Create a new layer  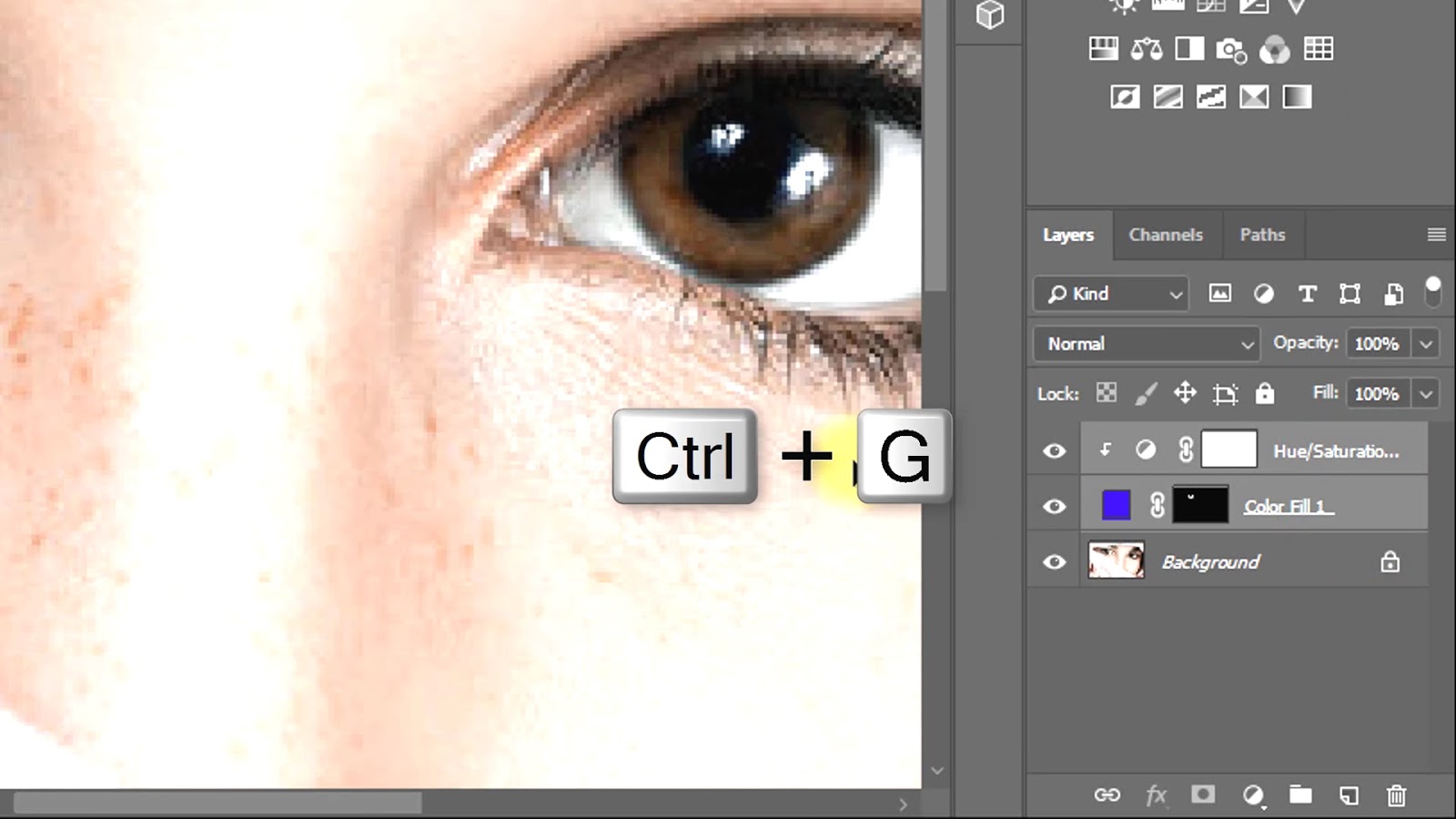[x=1349, y=794]
